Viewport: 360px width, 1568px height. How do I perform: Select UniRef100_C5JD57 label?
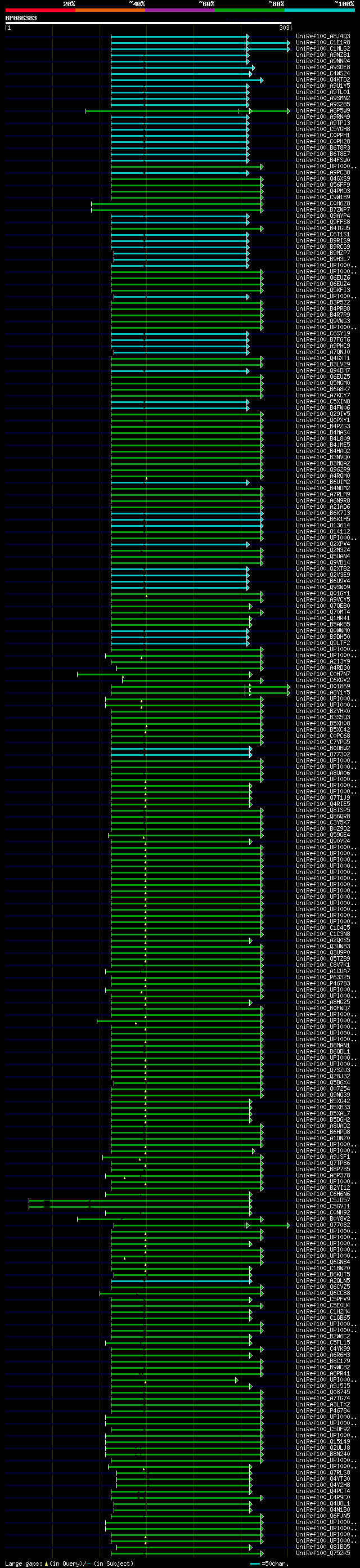tap(323, 1200)
